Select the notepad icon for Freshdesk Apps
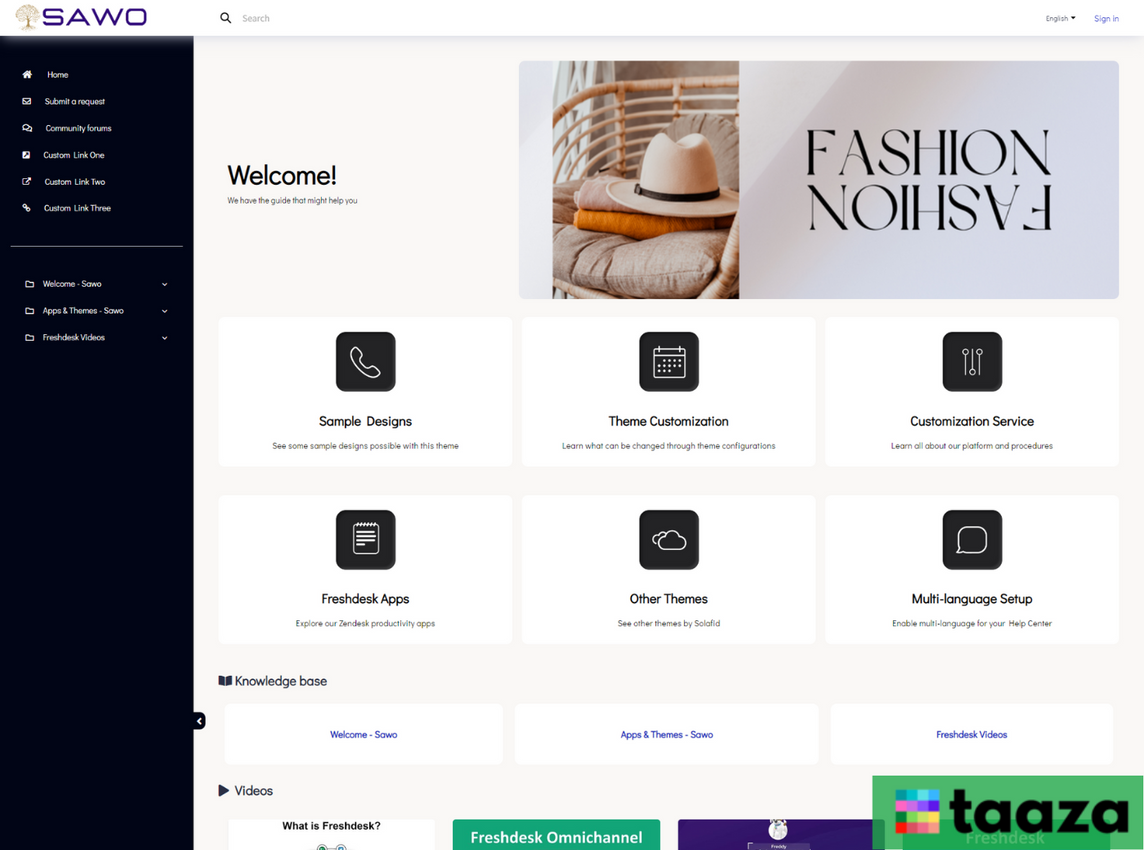Viewport: 1144px width, 850px height. (x=365, y=540)
